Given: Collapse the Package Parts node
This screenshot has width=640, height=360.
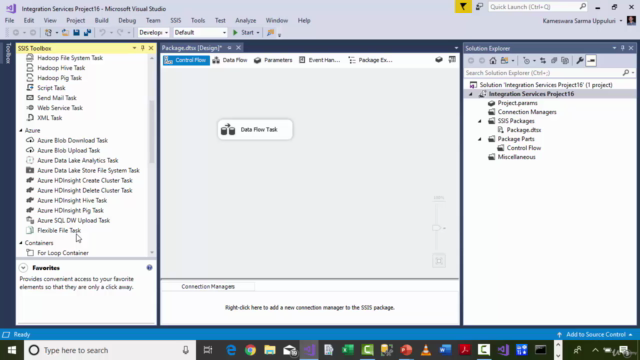Looking at the screenshot, I should point(480,139).
